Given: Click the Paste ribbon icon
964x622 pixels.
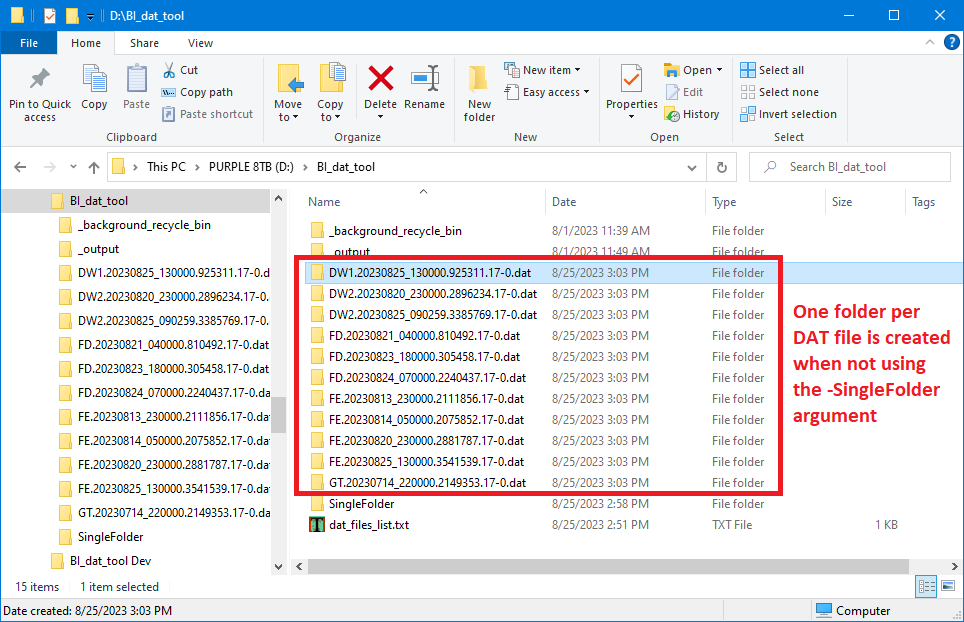Looking at the screenshot, I should click(136, 79).
